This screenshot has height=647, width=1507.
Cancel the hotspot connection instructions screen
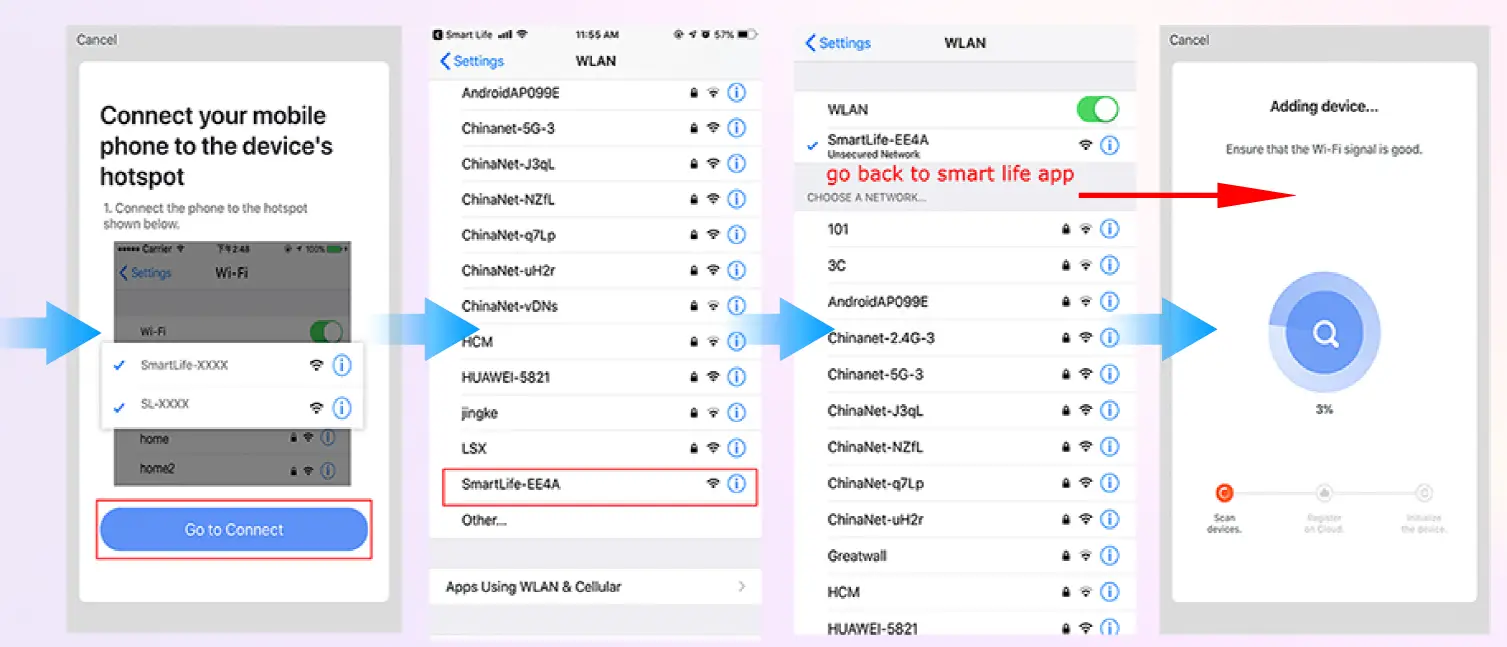(97, 40)
